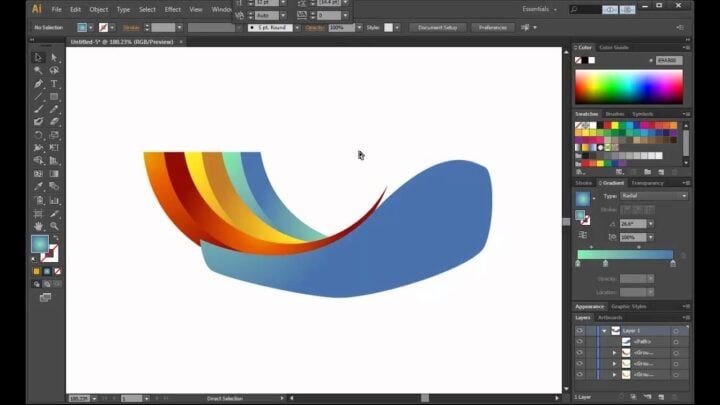Select the Paintbrush tool
Image resolution: width=720 pixels, height=405 pixels.
(x=38, y=109)
